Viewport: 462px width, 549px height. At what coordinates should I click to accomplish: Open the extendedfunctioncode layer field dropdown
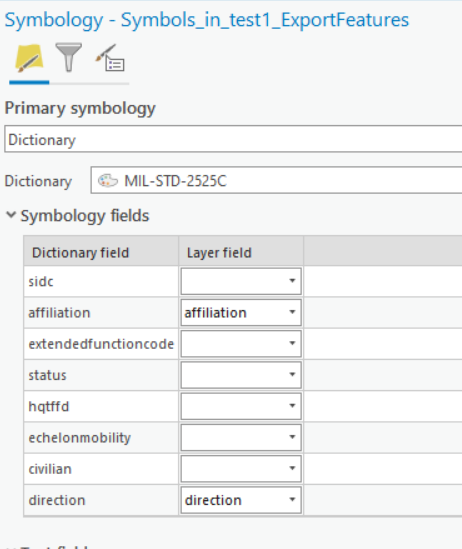click(x=241, y=343)
